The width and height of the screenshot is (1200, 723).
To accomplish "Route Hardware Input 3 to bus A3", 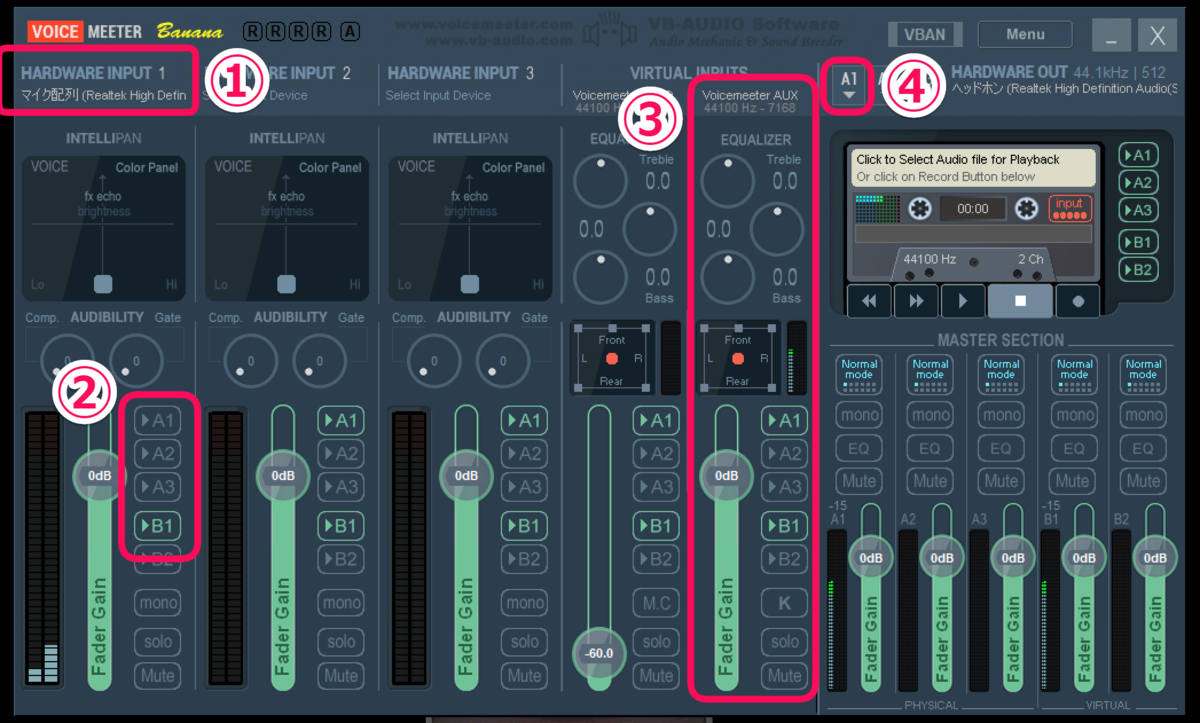I will point(524,487).
